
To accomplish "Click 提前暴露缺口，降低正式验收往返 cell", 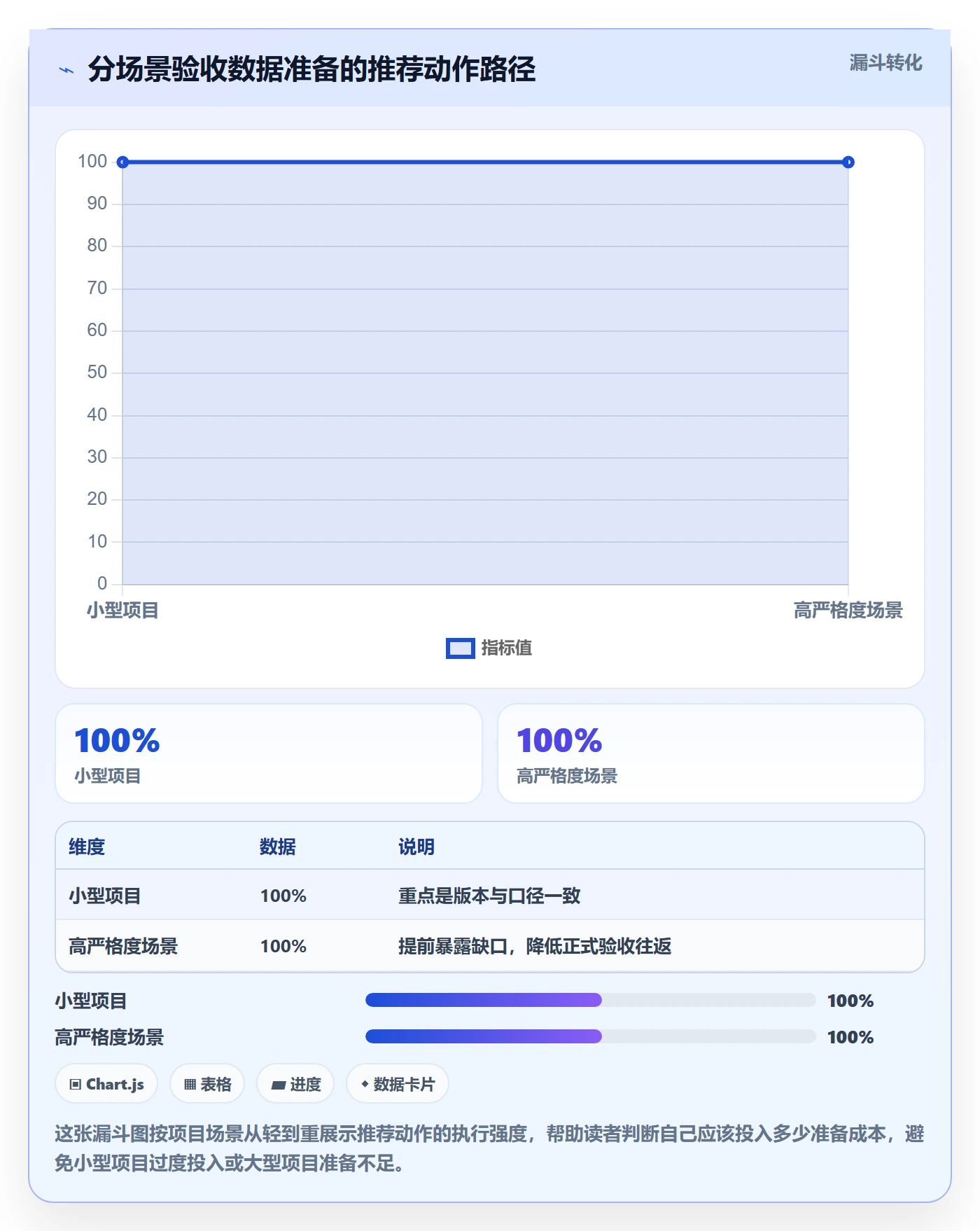I will (x=535, y=946).
